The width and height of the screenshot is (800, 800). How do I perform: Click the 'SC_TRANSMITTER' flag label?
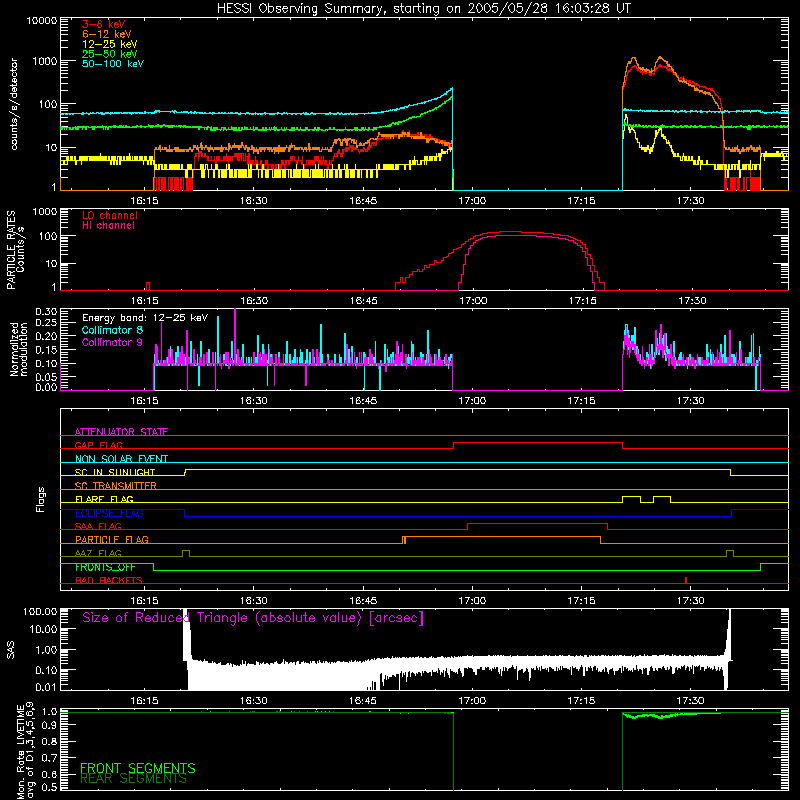pos(116,486)
